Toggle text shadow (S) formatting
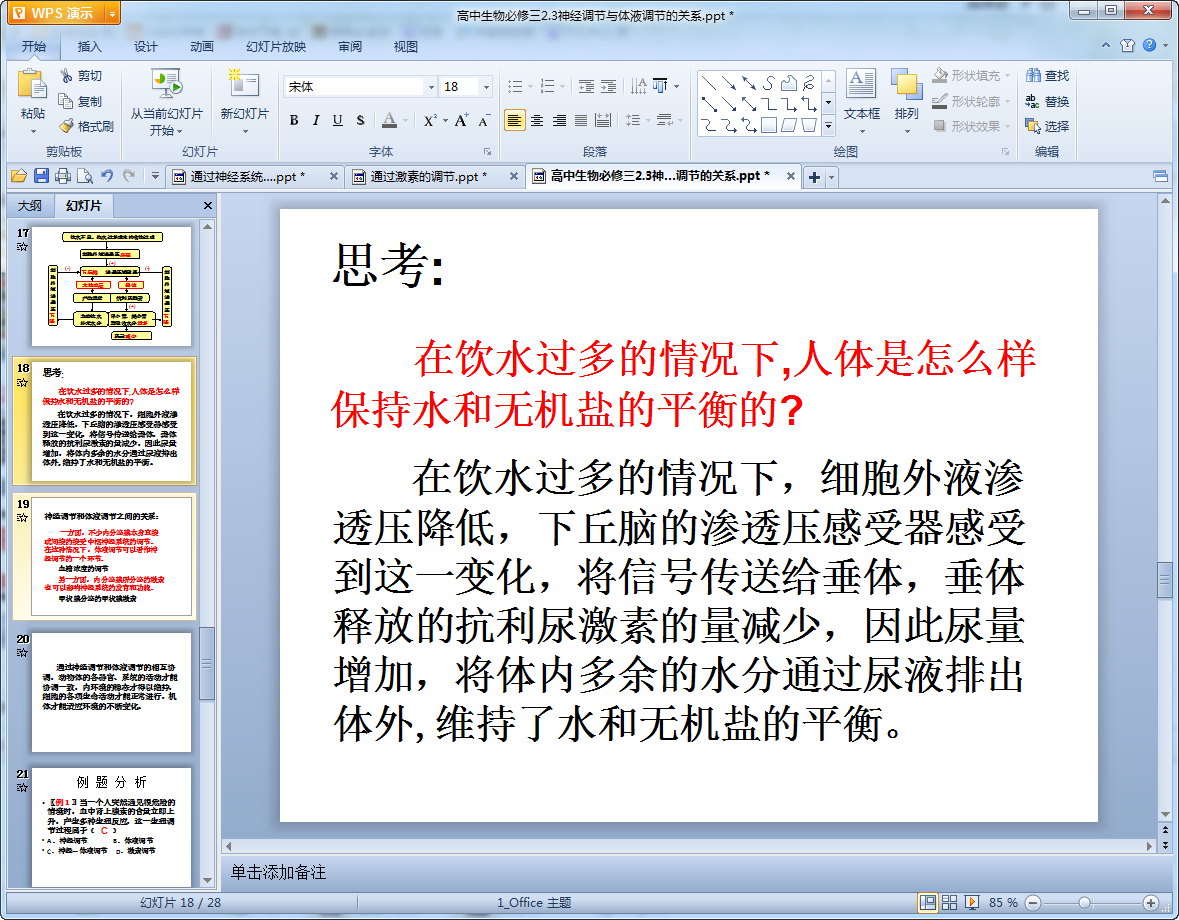The width and height of the screenshot is (1179, 920). click(360, 120)
